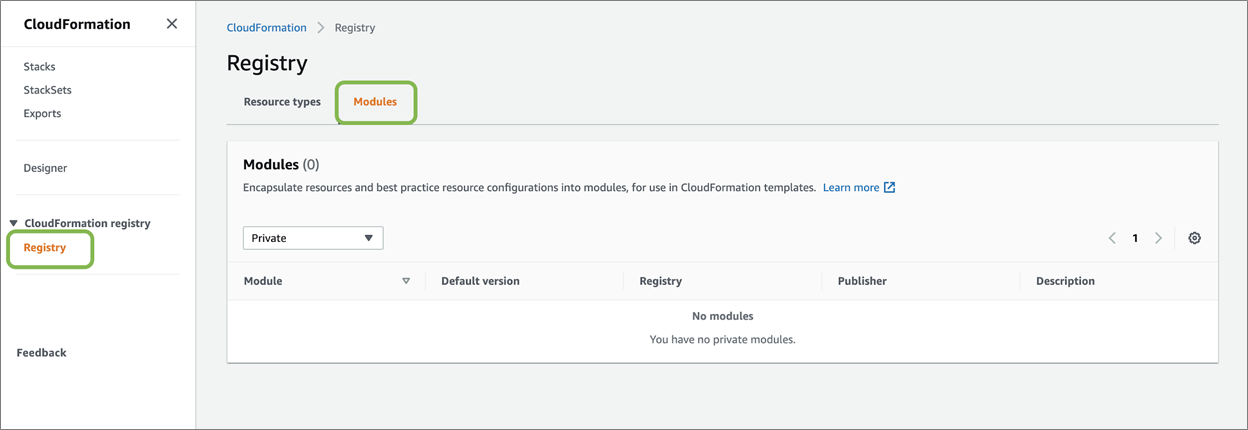Open the table preferences gear icon
Viewport: 1248px width, 430px height.
(x=1194, y=238)
